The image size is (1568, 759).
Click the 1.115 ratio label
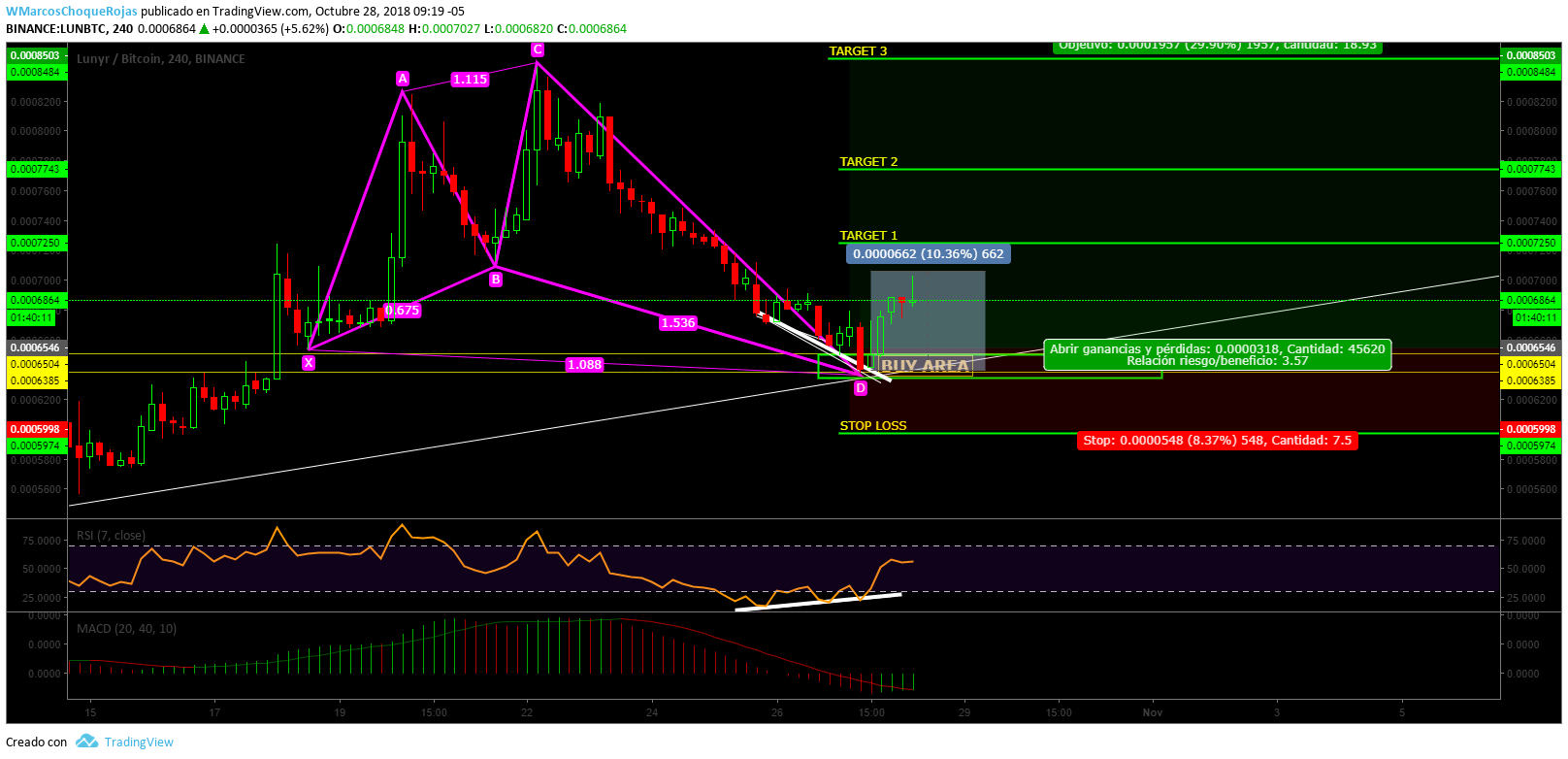[x=470, y=80]
